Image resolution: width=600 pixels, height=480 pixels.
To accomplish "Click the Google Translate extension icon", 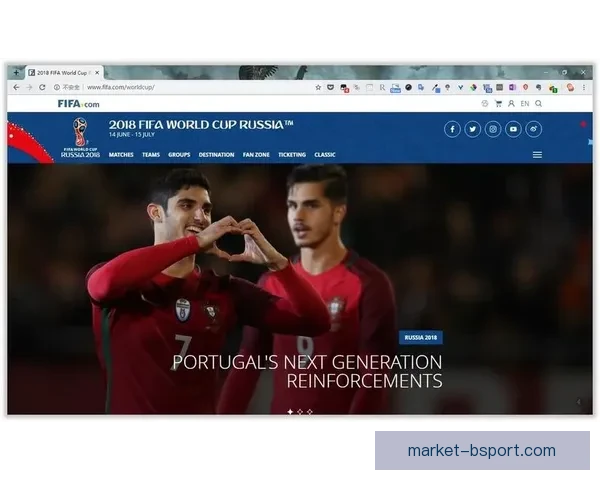I will point(421,88).
